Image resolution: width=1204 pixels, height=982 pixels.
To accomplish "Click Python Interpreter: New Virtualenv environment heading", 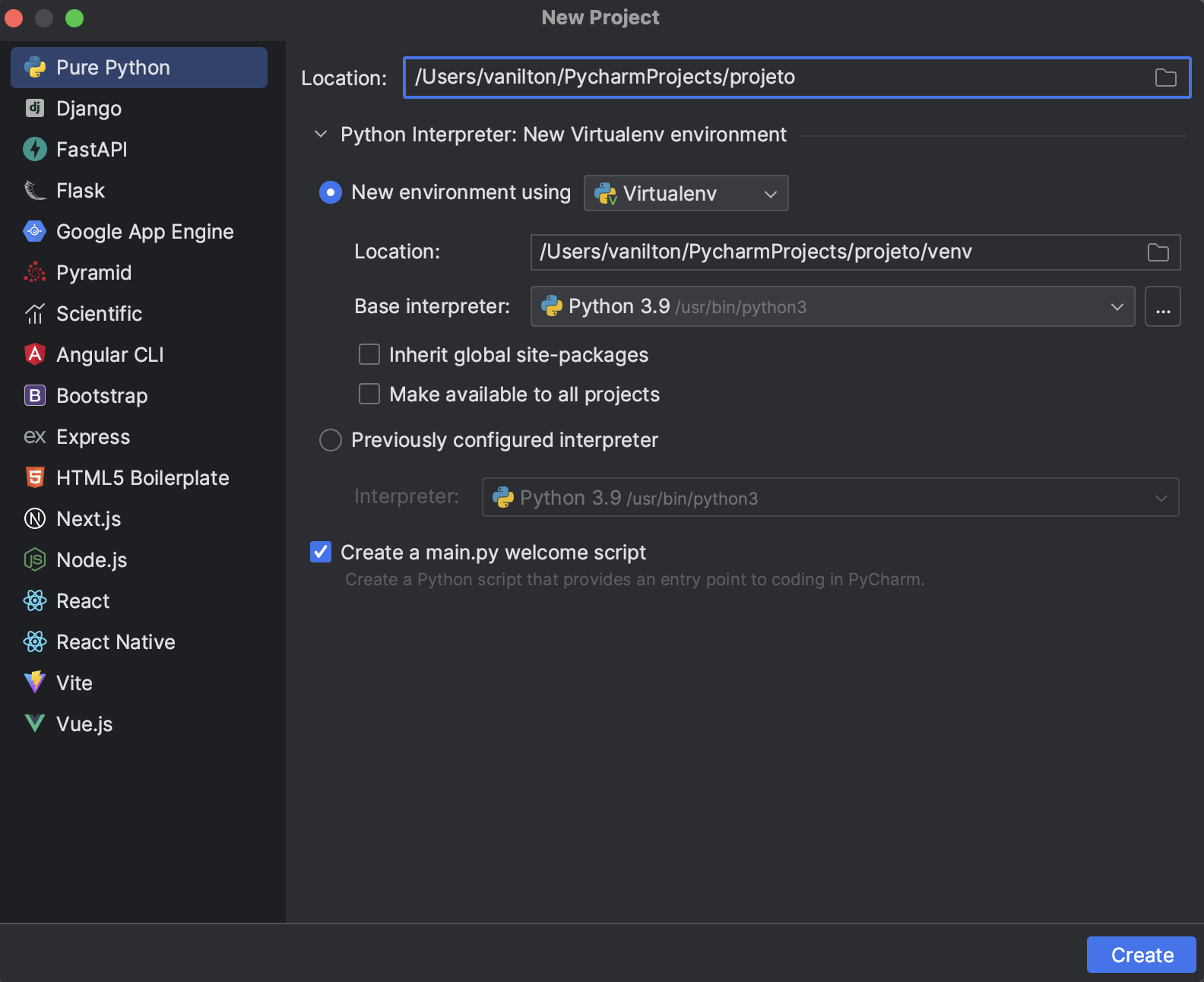I will [563, 135].
